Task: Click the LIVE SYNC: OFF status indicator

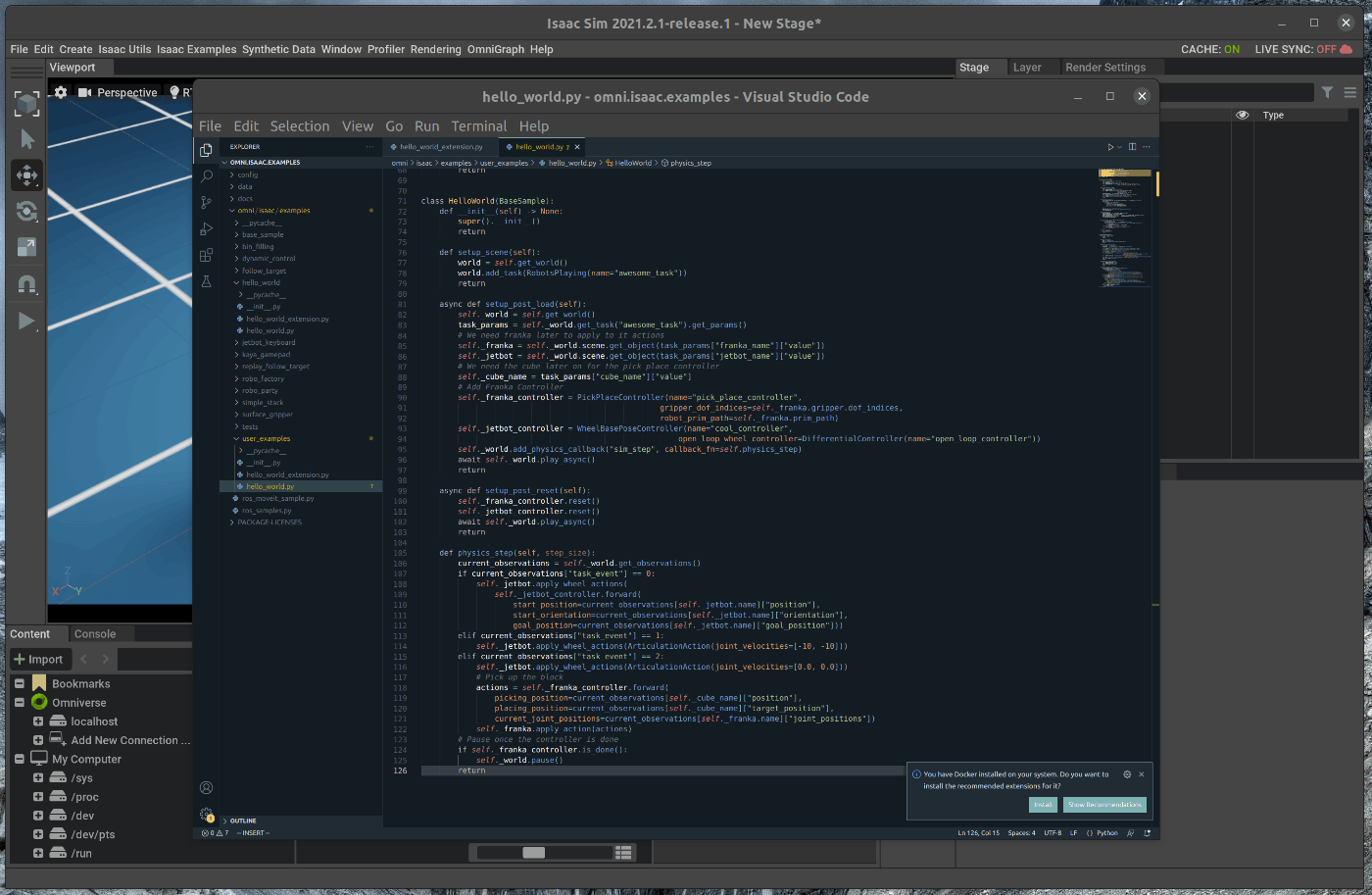Action: click(1303, 49)
